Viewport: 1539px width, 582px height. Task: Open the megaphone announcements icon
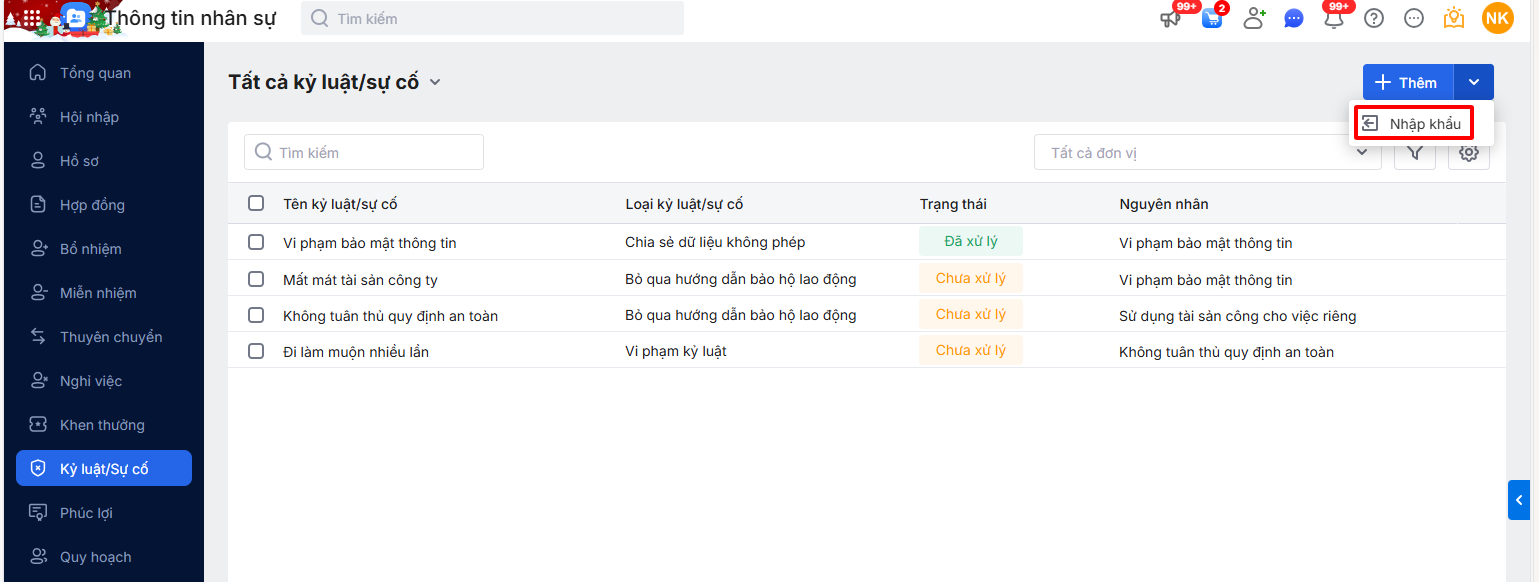click(x=1170, y=18)
